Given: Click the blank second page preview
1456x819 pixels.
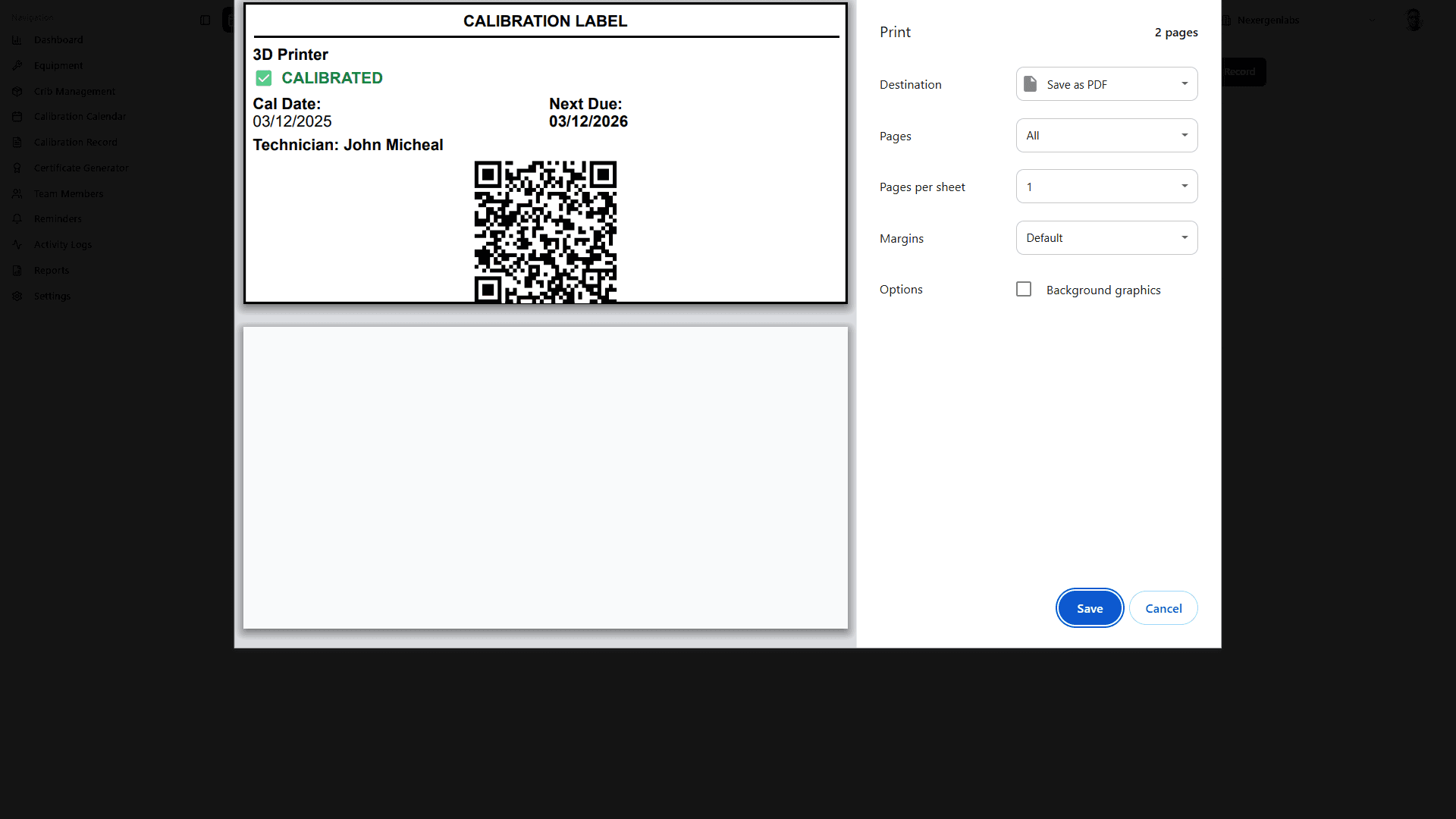Looking at the screenshot, I should [x=545, y=478].
